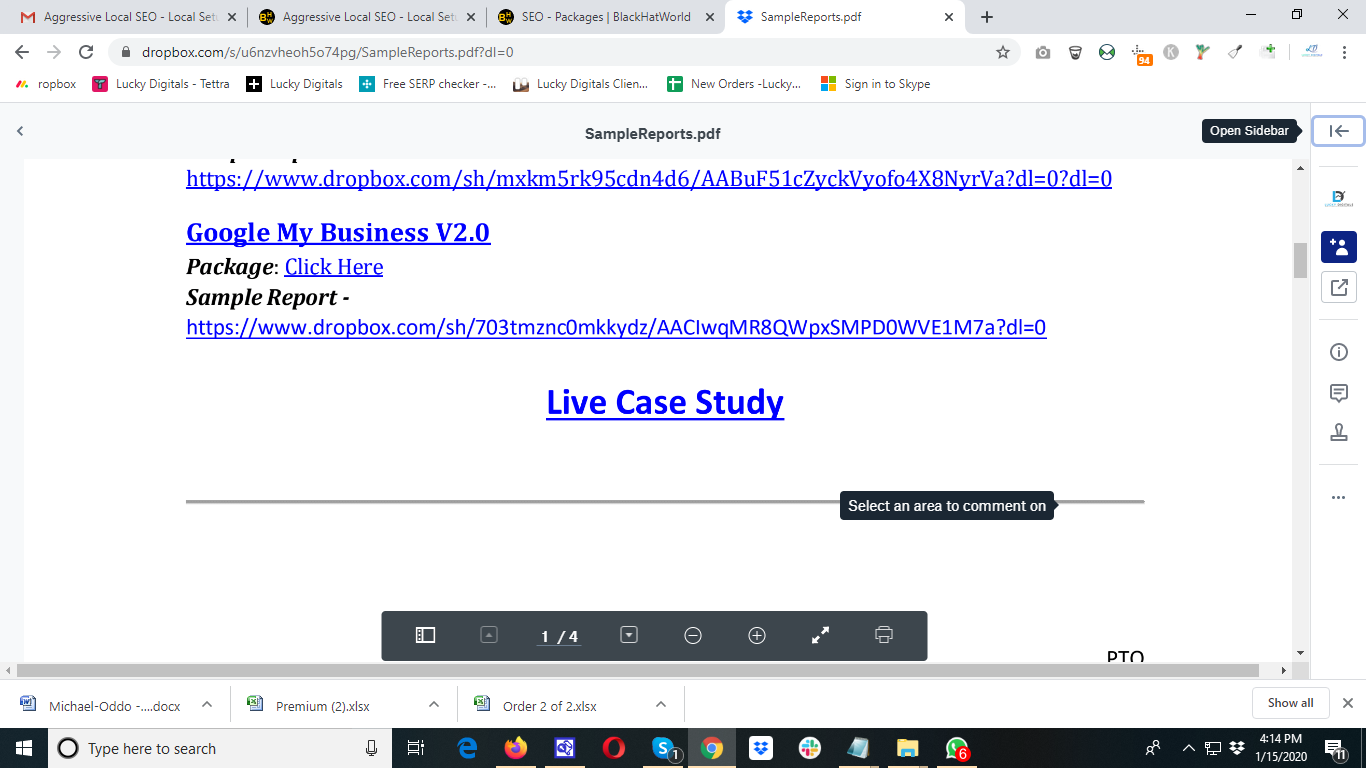Image resolution: width=1366 pixels, height=768 pixels.
Task: Click Show all downloads button
Action: click(1290, 703)
